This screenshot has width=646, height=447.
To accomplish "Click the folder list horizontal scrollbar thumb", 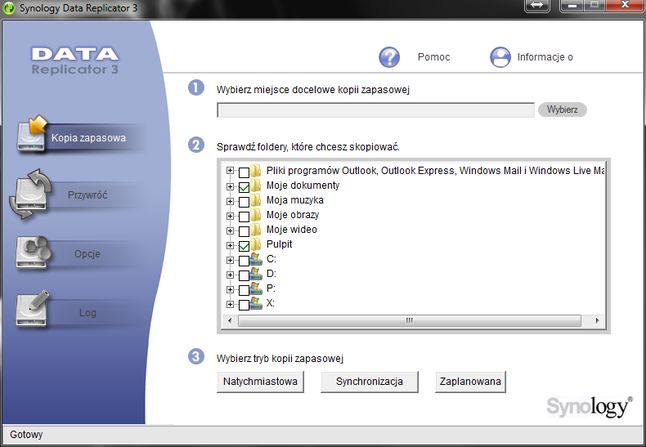I will (x=410, y=321).
